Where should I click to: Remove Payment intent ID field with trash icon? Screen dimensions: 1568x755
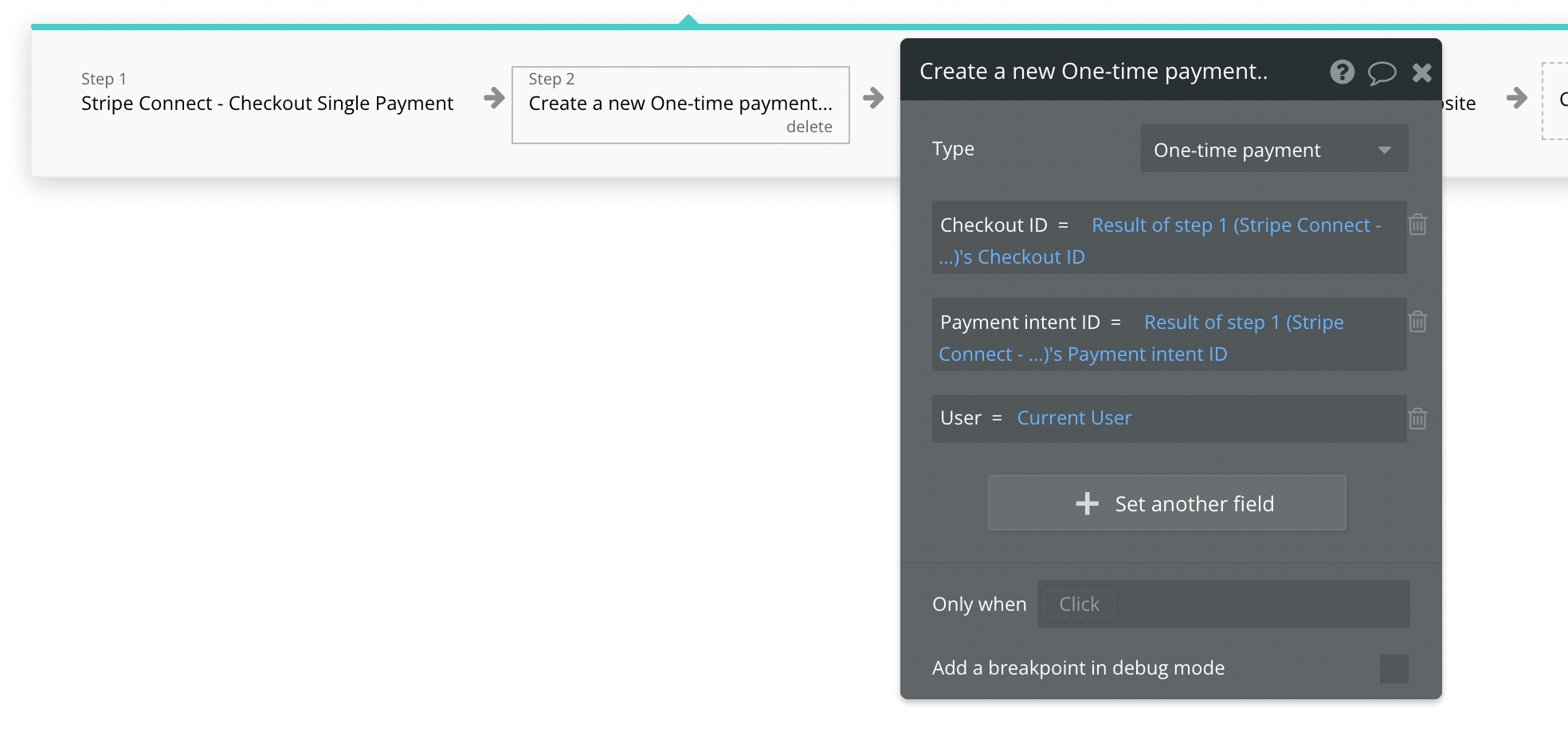pos(1417,322)
